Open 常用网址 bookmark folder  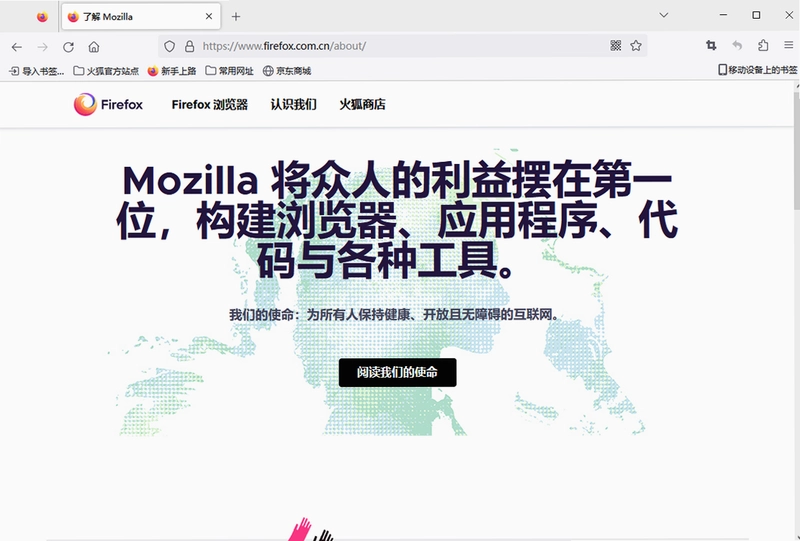(x=230, y=71)
